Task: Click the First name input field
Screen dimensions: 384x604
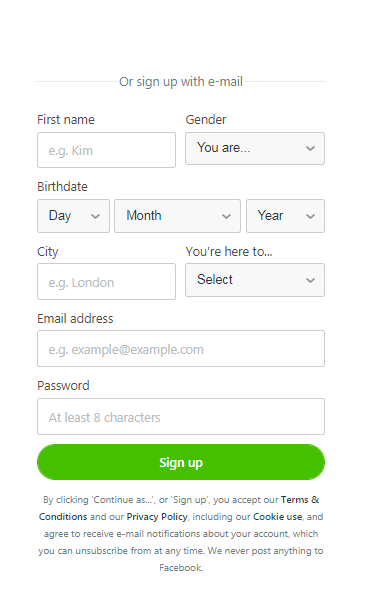Action: (106, 150)
